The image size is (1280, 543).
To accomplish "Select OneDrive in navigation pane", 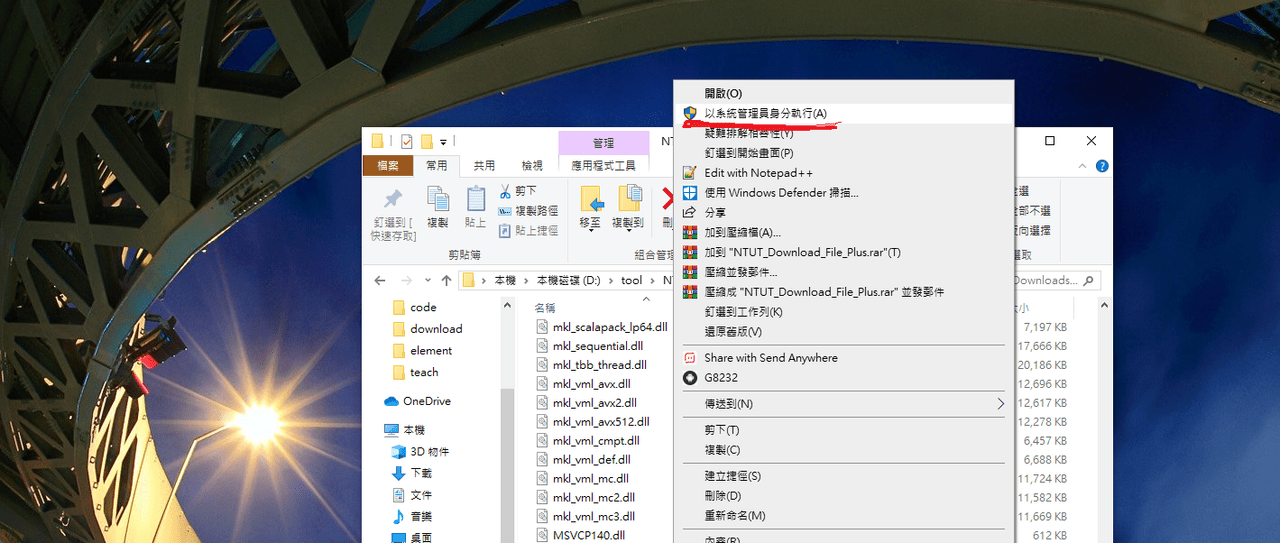I will click(426, 401).
